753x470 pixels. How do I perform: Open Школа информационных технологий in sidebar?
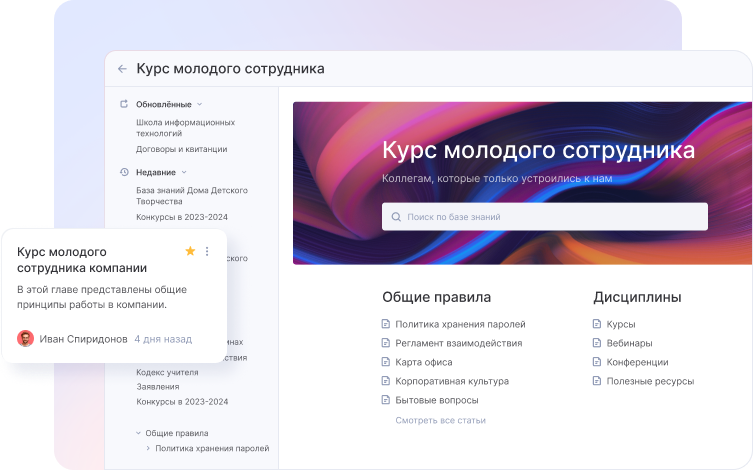(185, 127)
